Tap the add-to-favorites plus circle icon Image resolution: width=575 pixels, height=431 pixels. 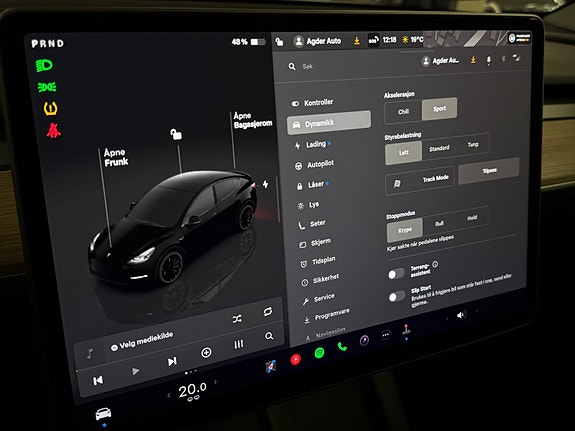(206, 353)
